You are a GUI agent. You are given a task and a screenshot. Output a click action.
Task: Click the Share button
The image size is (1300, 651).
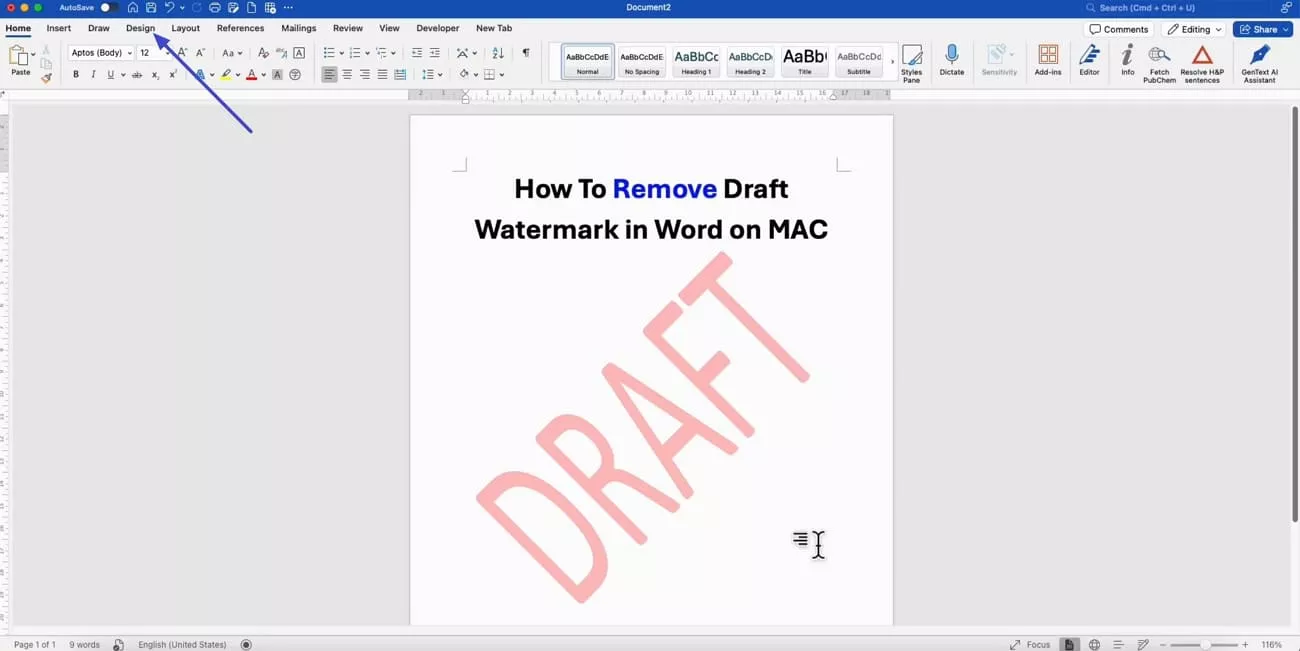(1261, 28)
